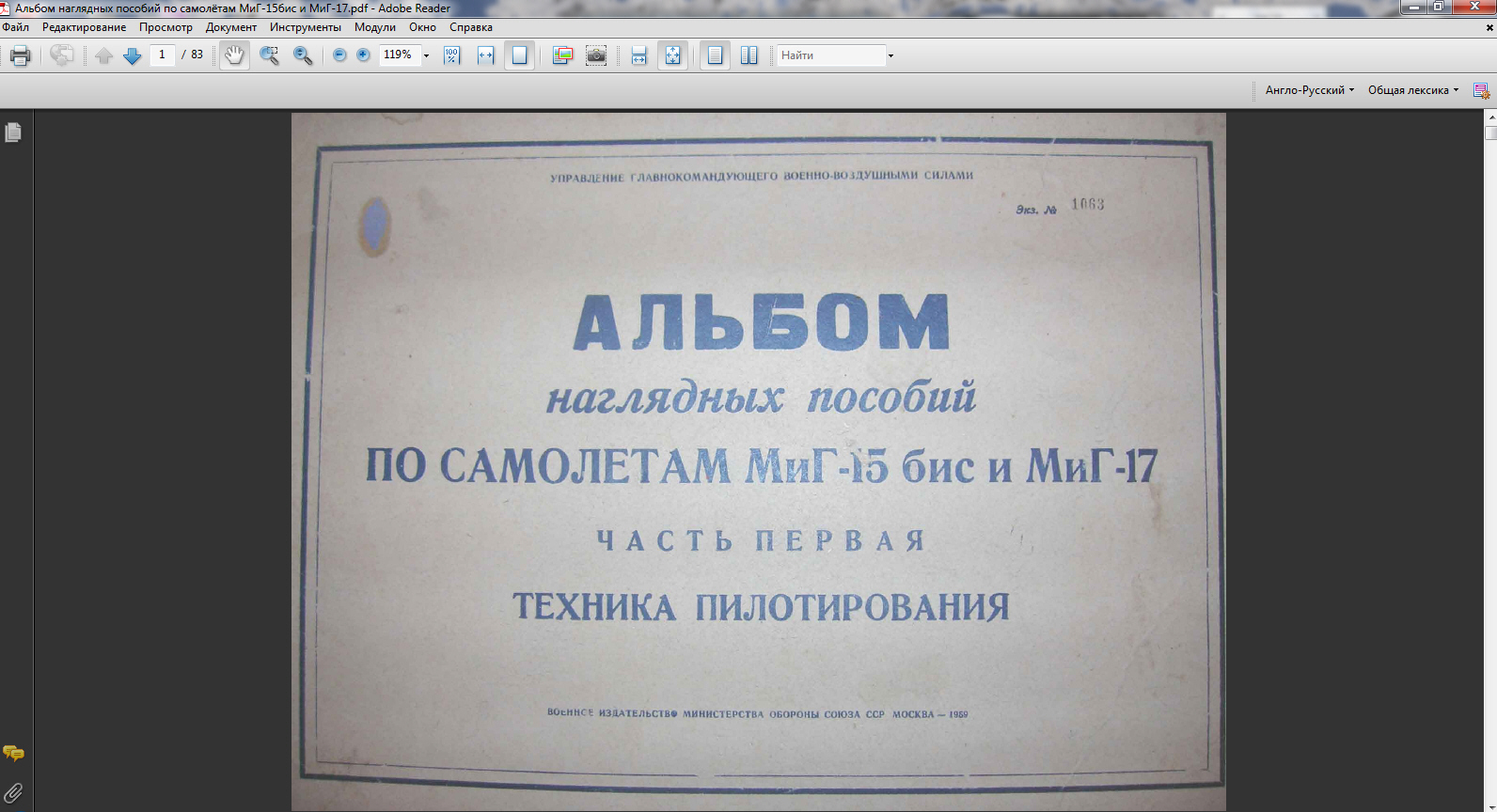Restore down the Adobe Reader window
1497x812 pixels.
point(1438,7)
